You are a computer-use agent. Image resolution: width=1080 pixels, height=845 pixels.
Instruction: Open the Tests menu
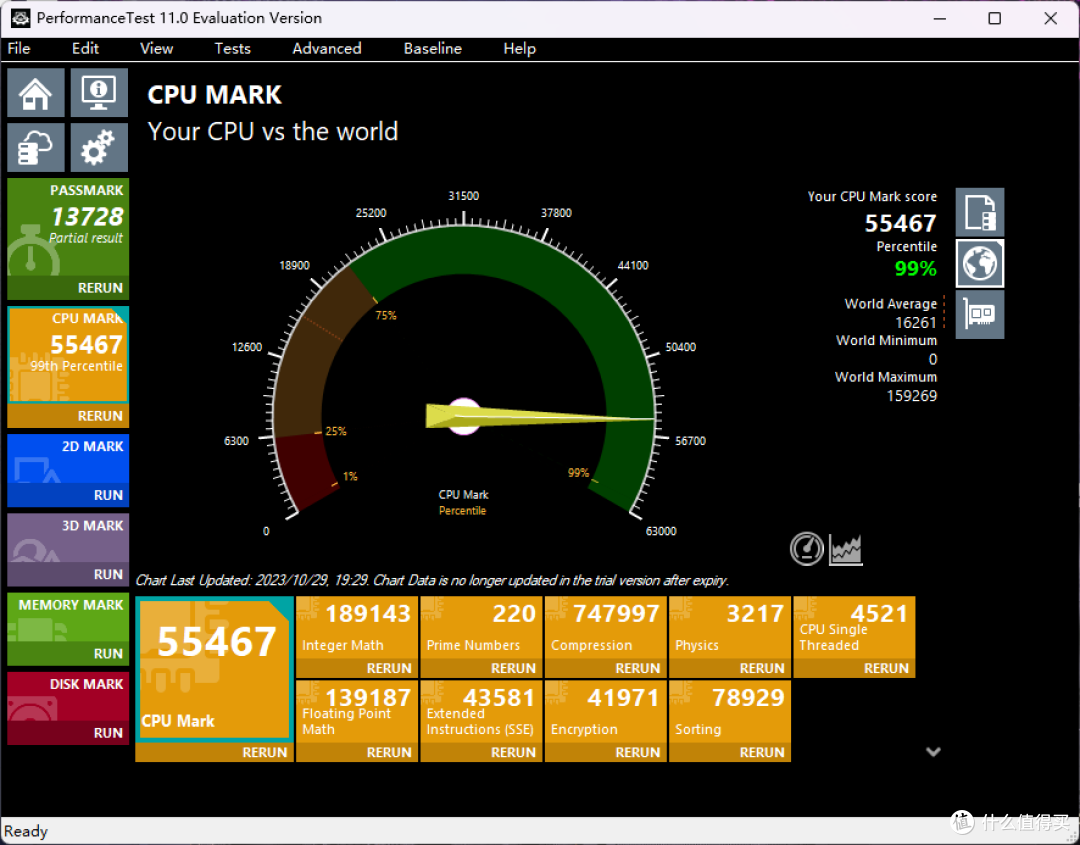coord(232,48)
